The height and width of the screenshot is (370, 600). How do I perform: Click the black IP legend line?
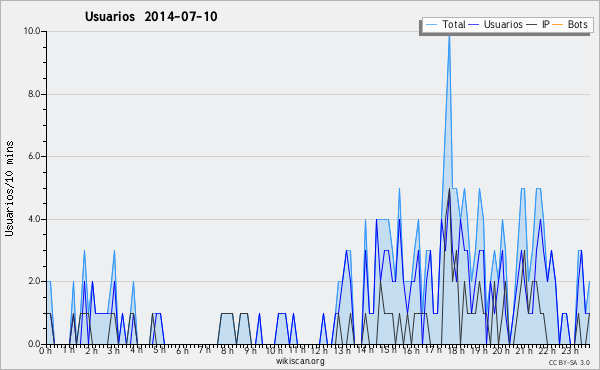(x=531, y=25)
